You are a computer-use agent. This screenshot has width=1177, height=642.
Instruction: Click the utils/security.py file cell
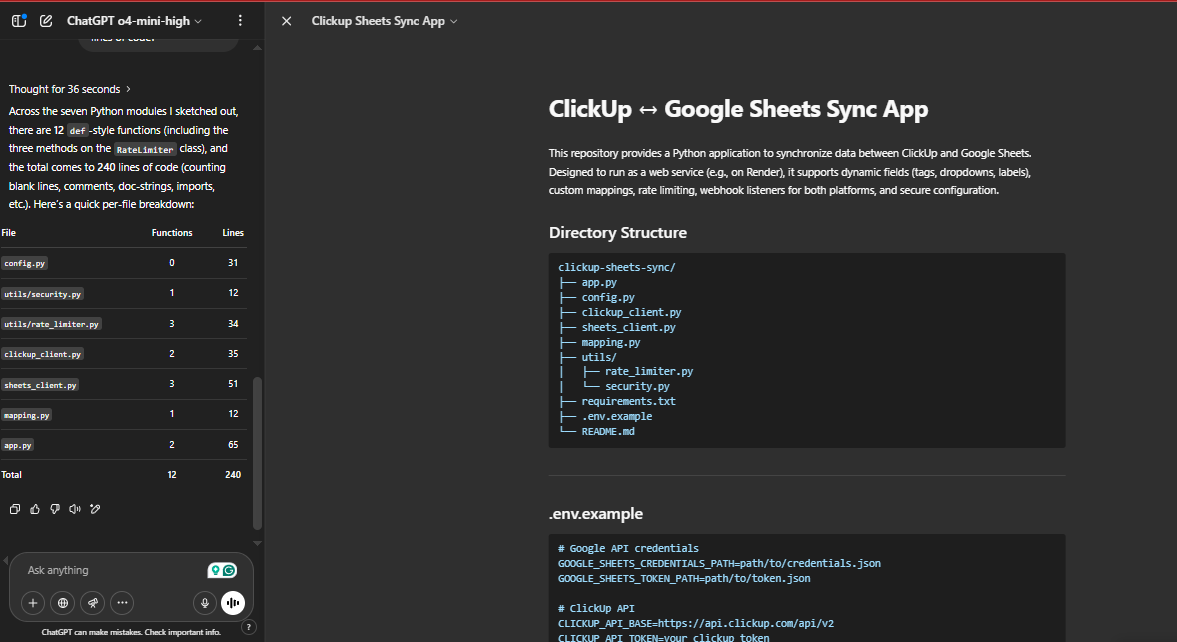coord(42,294)
